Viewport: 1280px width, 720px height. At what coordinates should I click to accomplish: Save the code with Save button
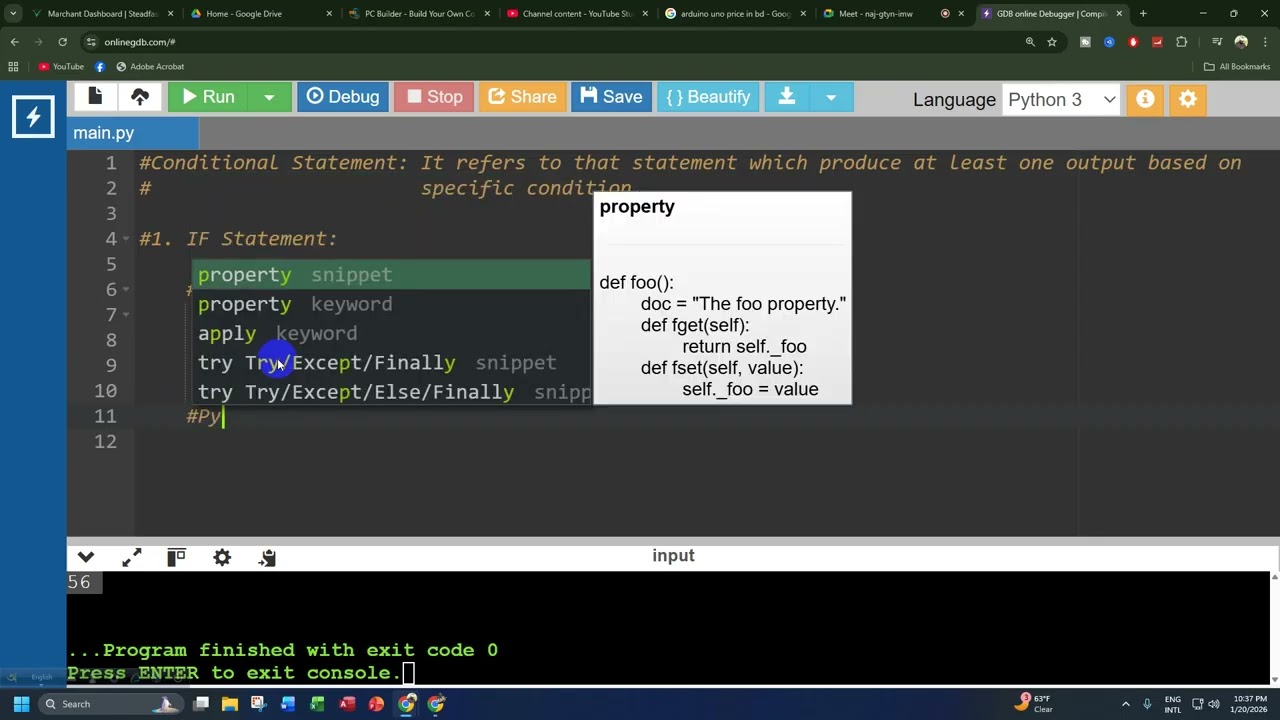point(611,97)
